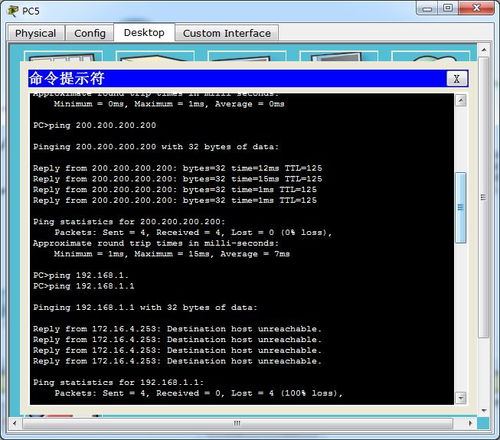Image resolution: width=500 pixels, height=440 pixels.
Task: Open the Config tab
Action: [x=90, y=33]
